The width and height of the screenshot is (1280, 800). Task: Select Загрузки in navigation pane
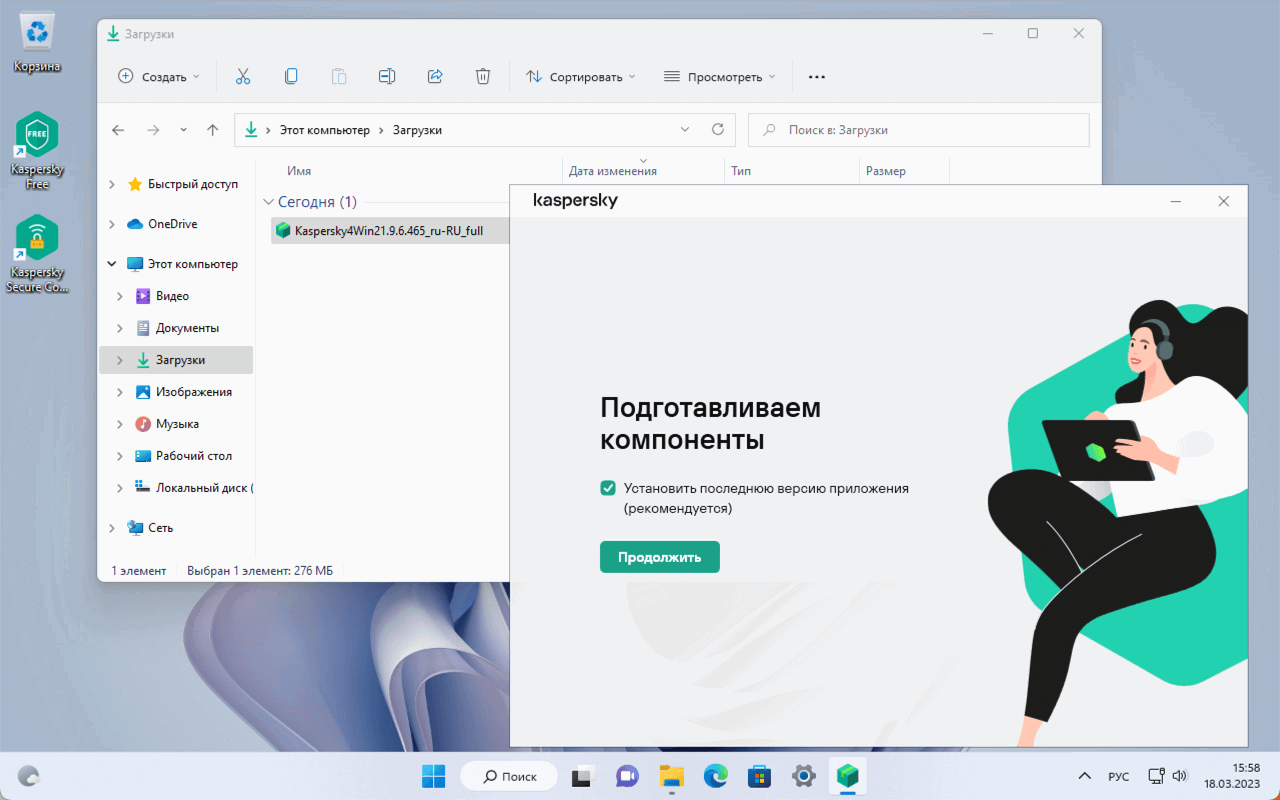(176, 360)
